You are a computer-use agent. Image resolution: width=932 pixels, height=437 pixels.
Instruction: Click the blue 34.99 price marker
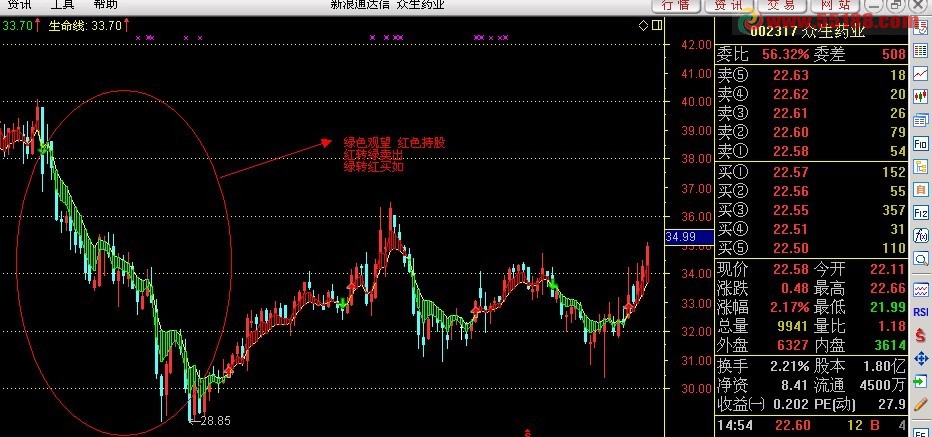click(x=688, y=237)
